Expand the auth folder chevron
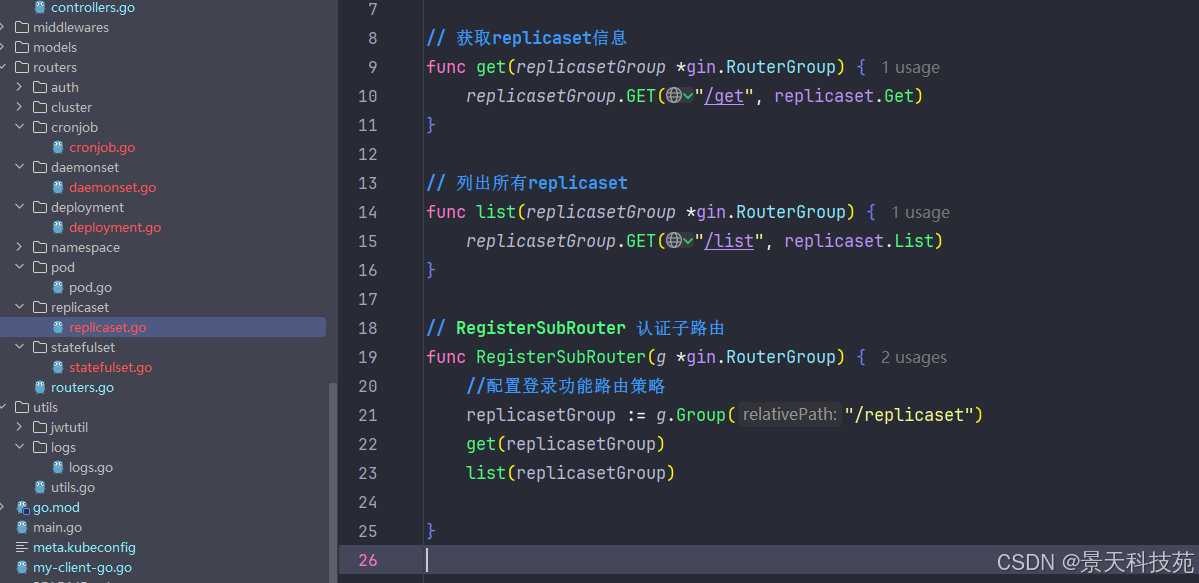The height and width of the screenshot is (583, 1199). point(21,87)
